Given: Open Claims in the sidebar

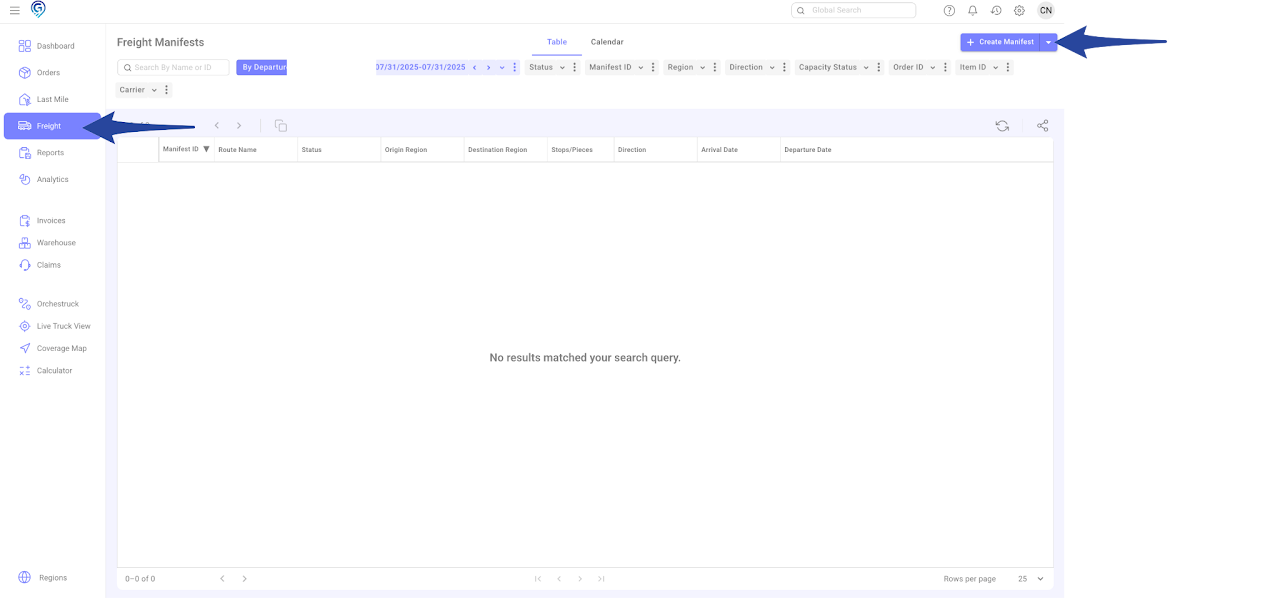Looking at the screenshot, I should click(52, 265).
